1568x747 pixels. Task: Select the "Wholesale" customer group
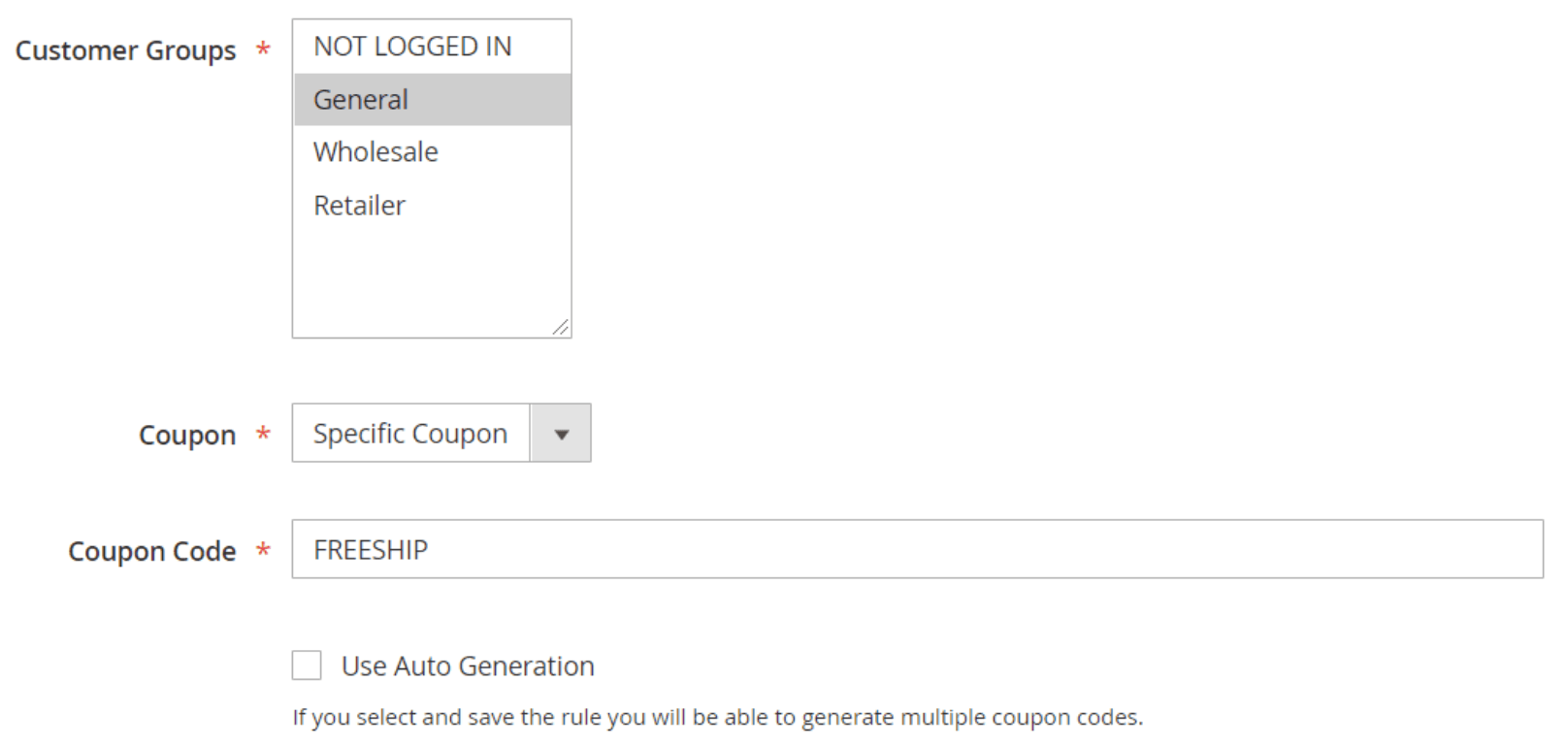coord(375,151)
